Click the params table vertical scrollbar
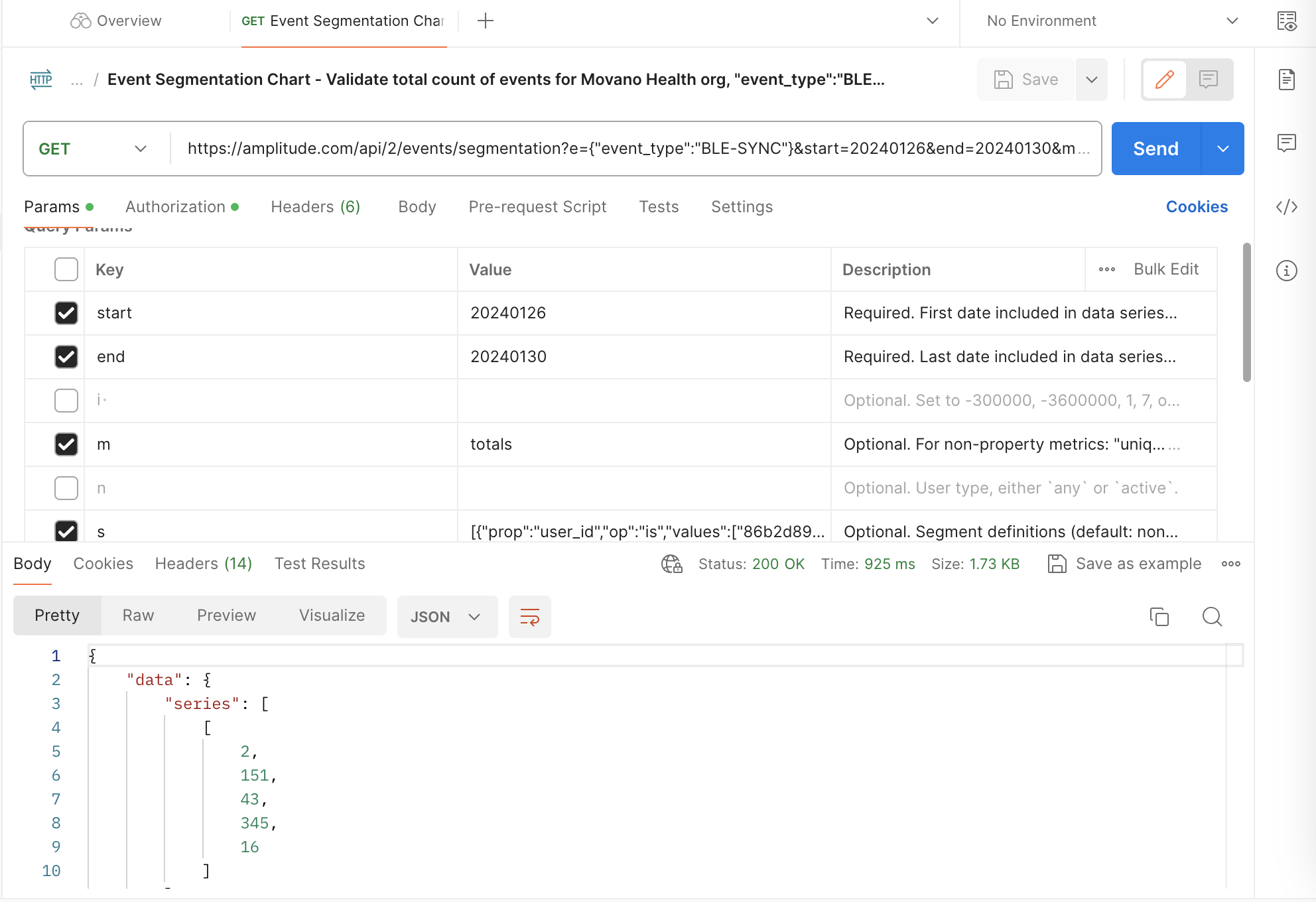Screen dimensions: 1316x902 click(1246, 312)
